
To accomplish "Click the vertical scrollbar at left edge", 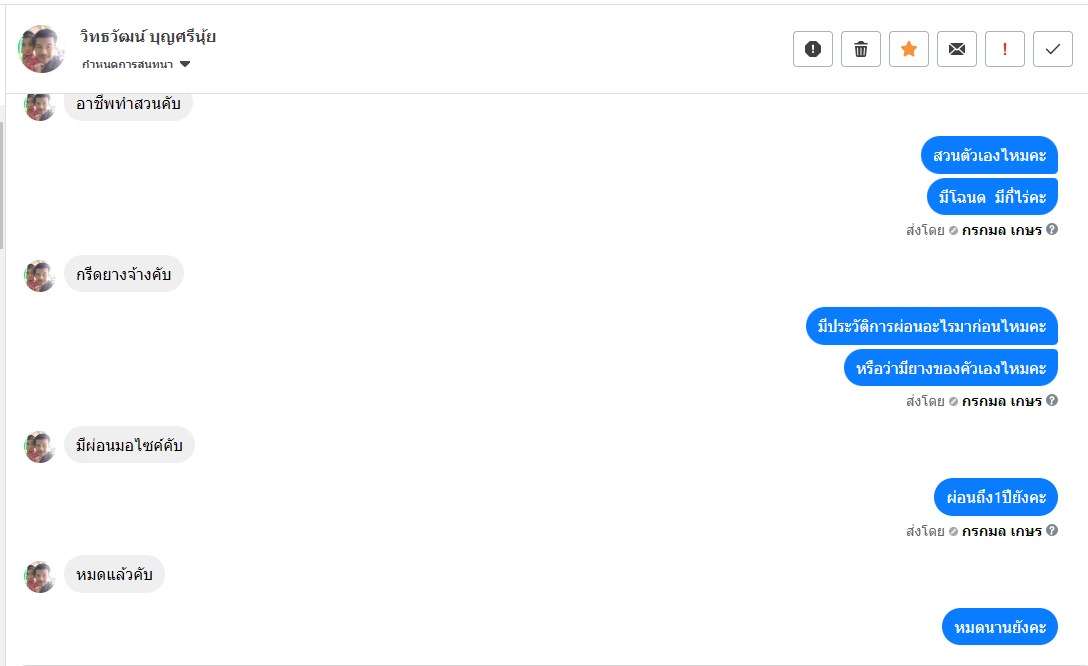I will pos(2,185).
